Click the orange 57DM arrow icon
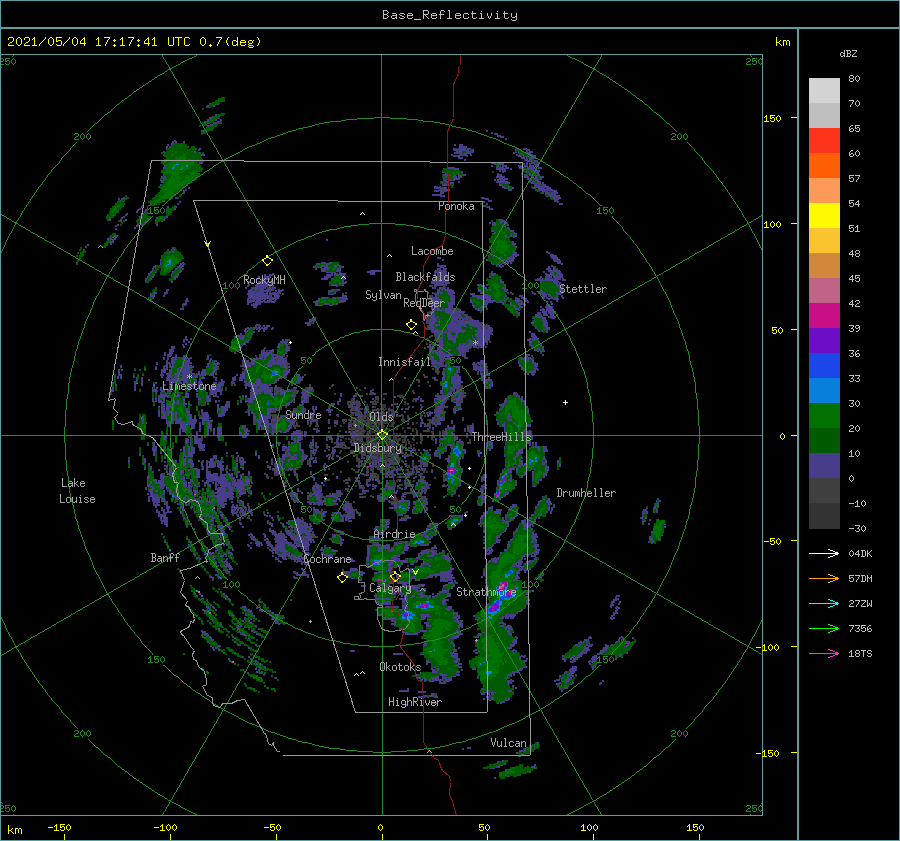This screenshot has height=841, width=900. (824, 579)
